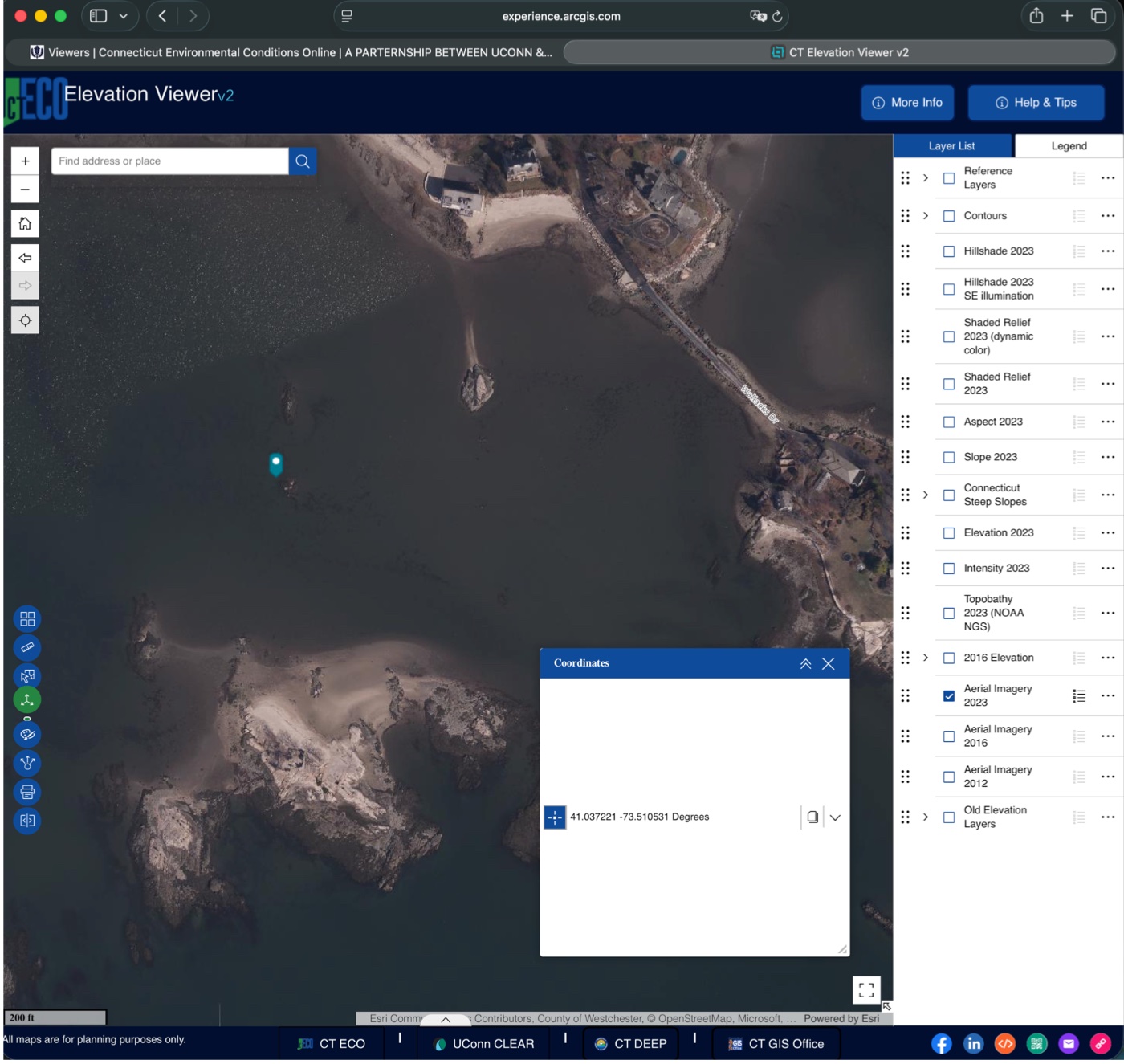This screenshot has width=1124, height=1064.
Task: Click the Find address or place field
Action: tap(169, 161)
